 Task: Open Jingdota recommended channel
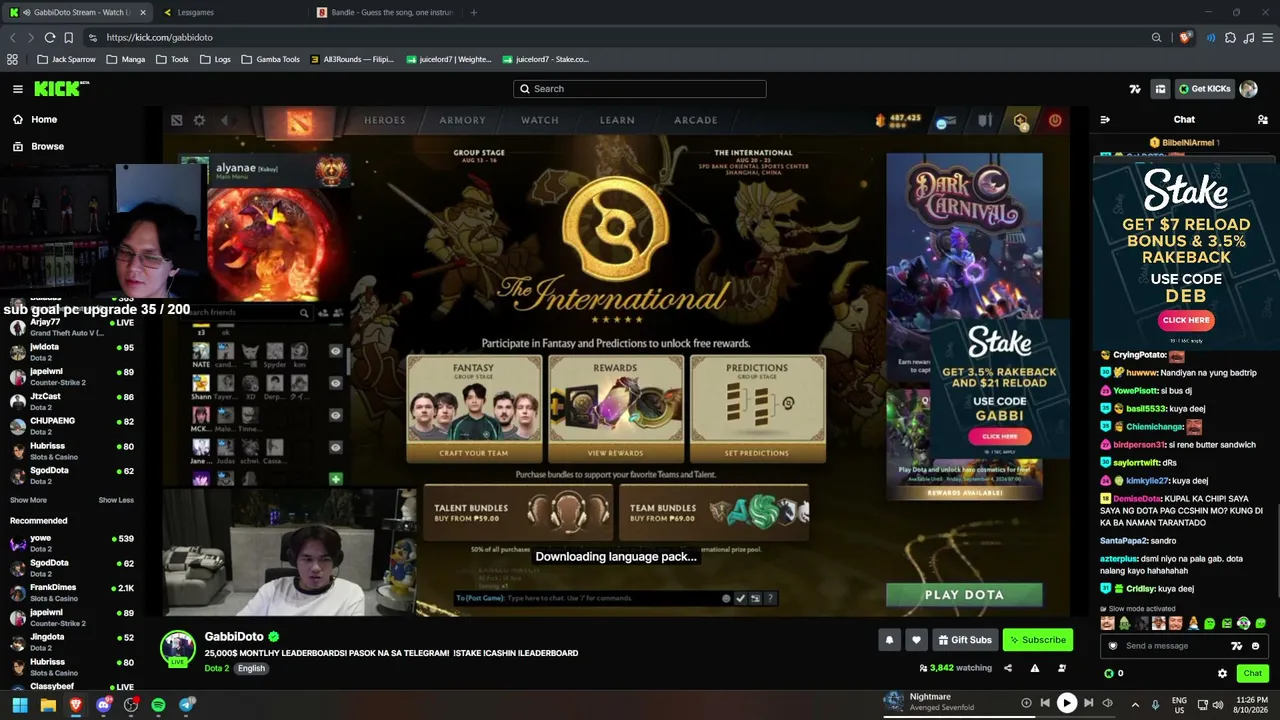pyautogui.click(x=72, y=642)
